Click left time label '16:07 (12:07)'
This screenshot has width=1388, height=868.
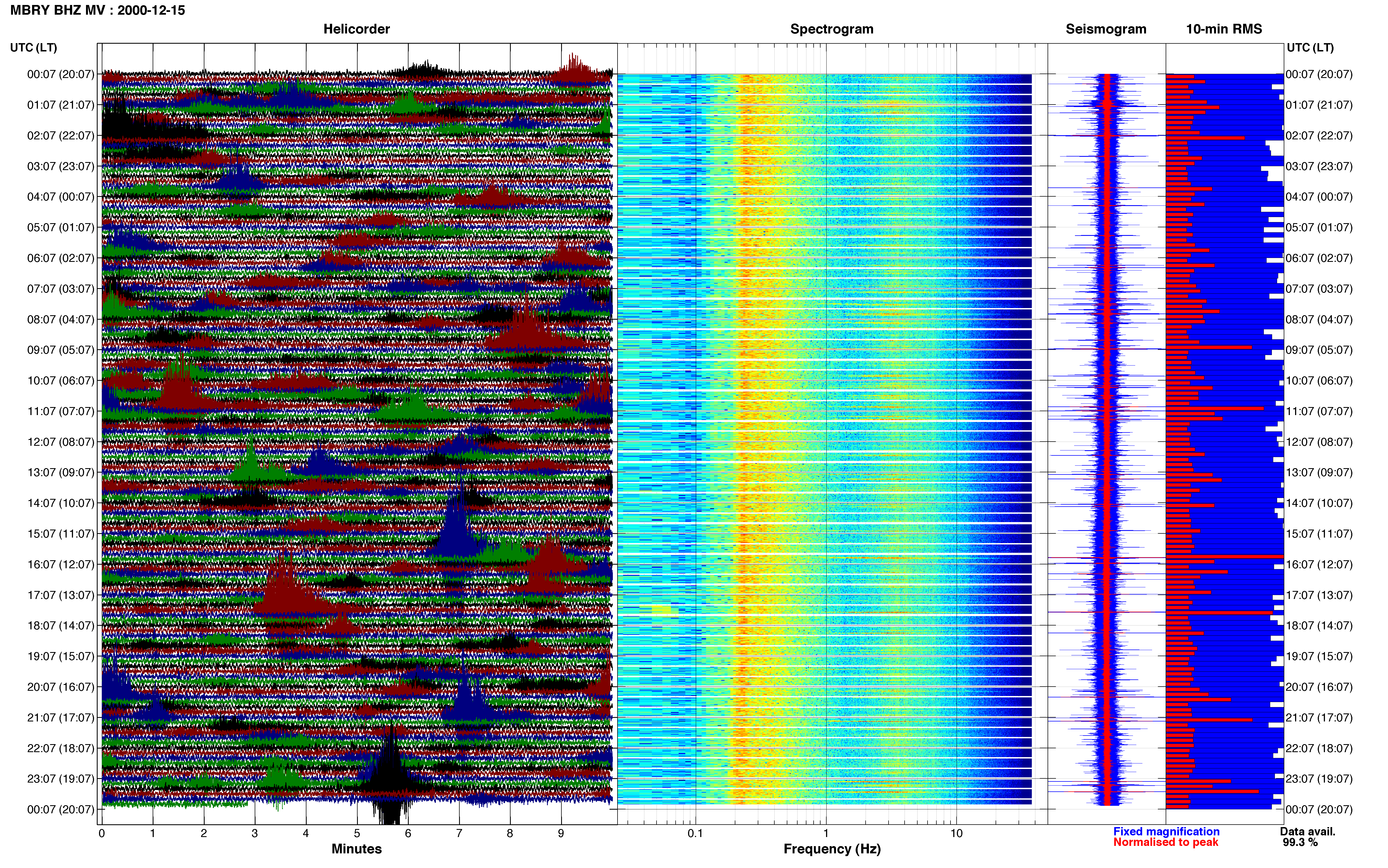[x=61, y=564]
